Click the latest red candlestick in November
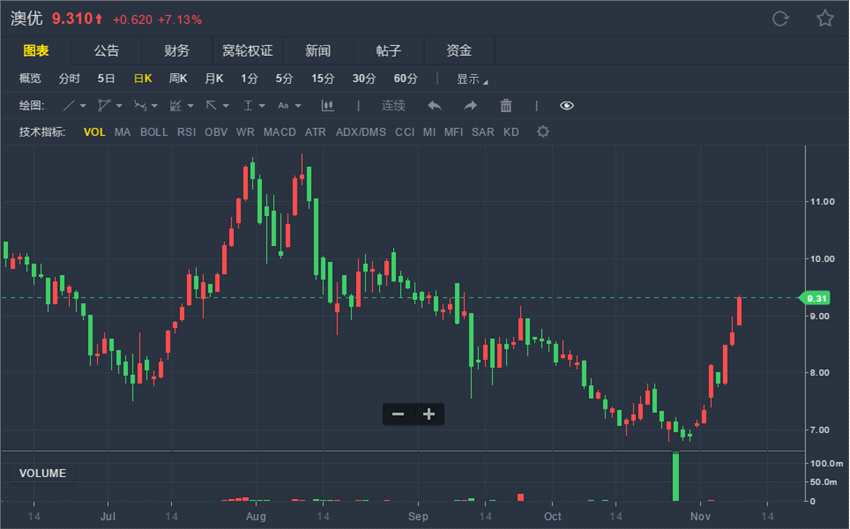This screenshot has height=529, width=850. pyautogui.click(x=739, y=311)
